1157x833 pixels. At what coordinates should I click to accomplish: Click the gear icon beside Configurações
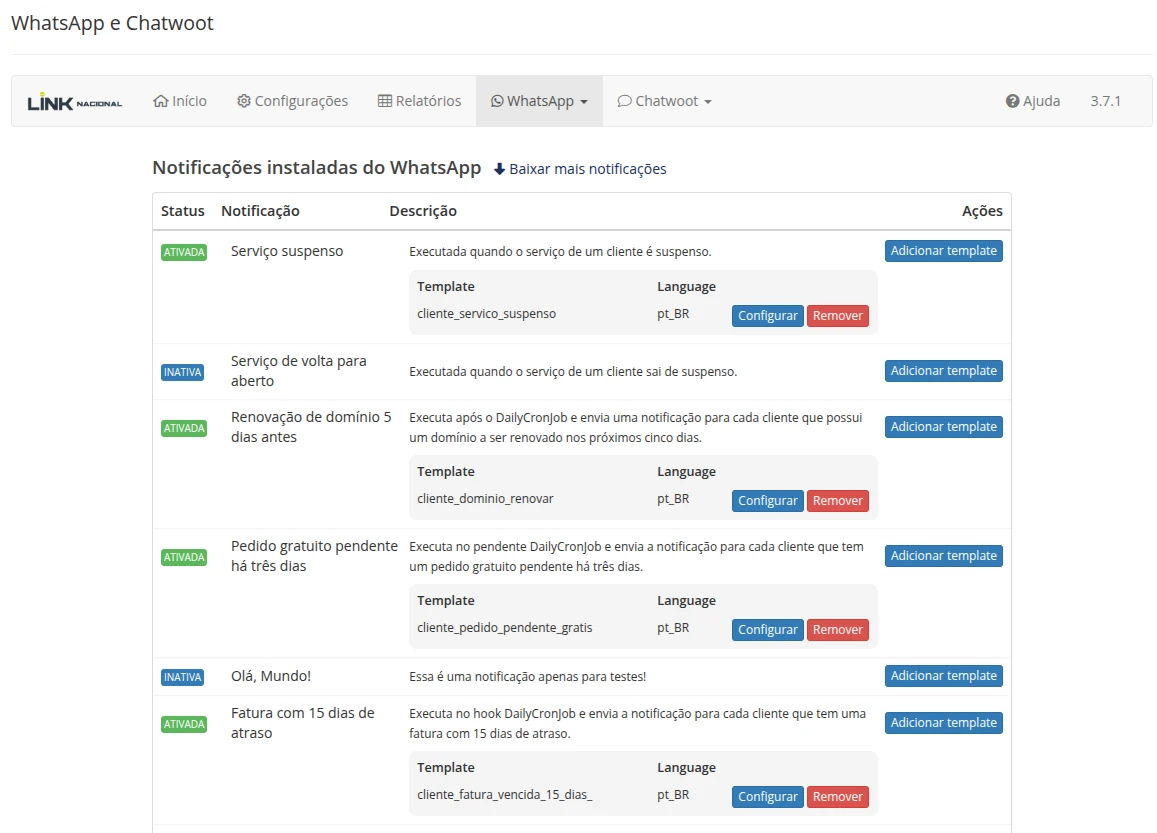tap(243, 101)
